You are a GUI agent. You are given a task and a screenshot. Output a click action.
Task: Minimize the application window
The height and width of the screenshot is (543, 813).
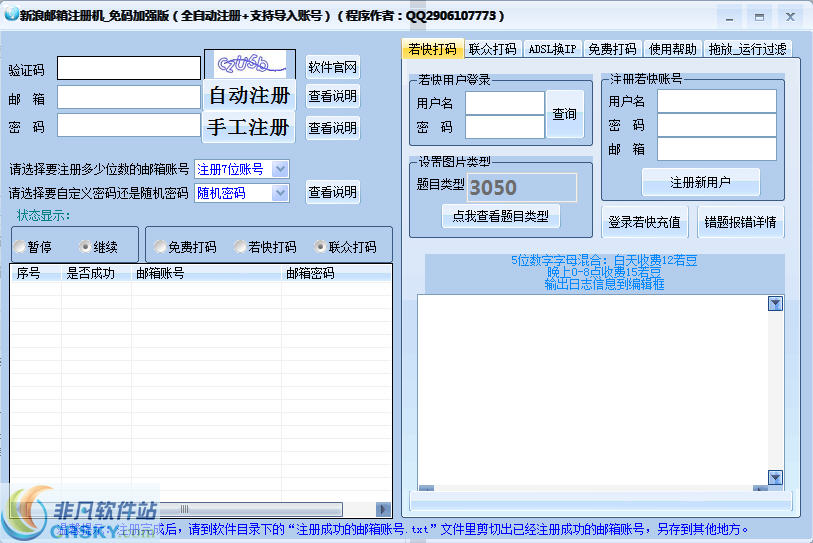(x=730, y=18)
